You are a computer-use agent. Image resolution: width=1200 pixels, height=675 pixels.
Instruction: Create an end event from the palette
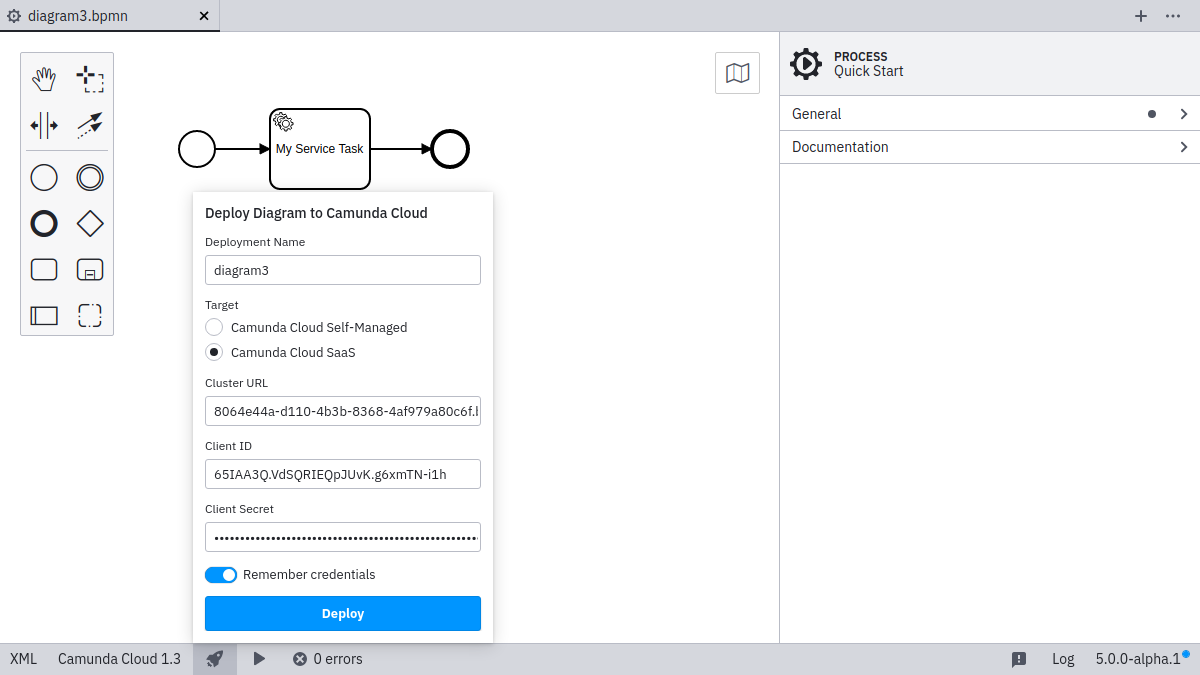(x=44, y=223)
